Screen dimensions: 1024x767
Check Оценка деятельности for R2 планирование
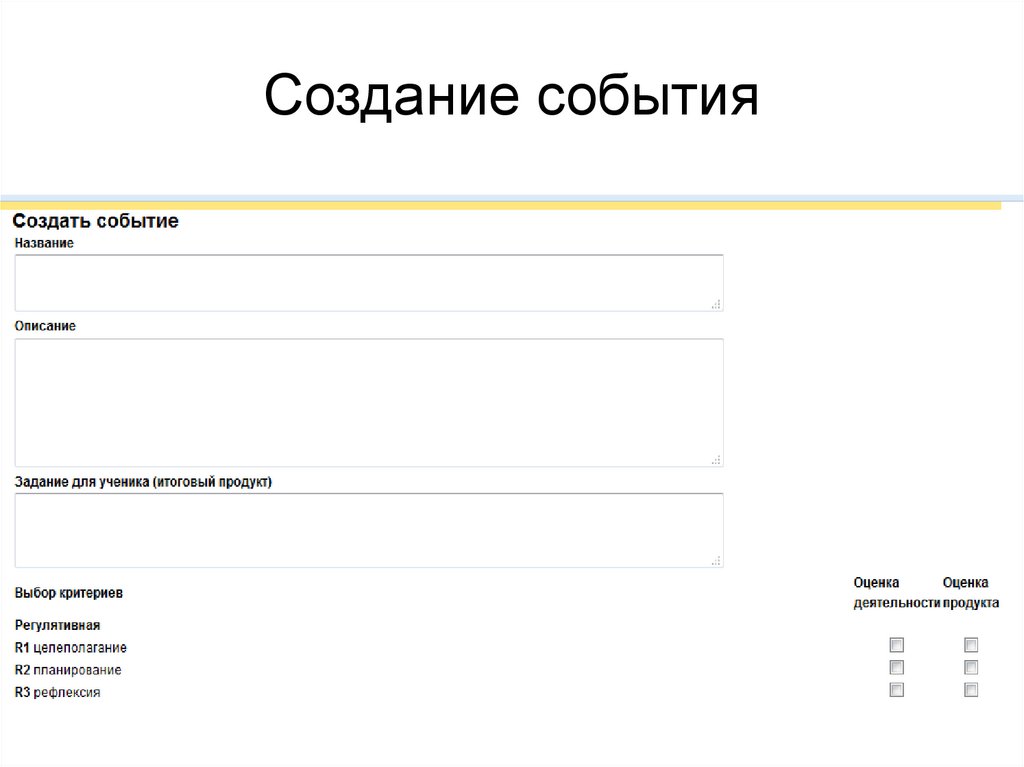pos(895,667)
